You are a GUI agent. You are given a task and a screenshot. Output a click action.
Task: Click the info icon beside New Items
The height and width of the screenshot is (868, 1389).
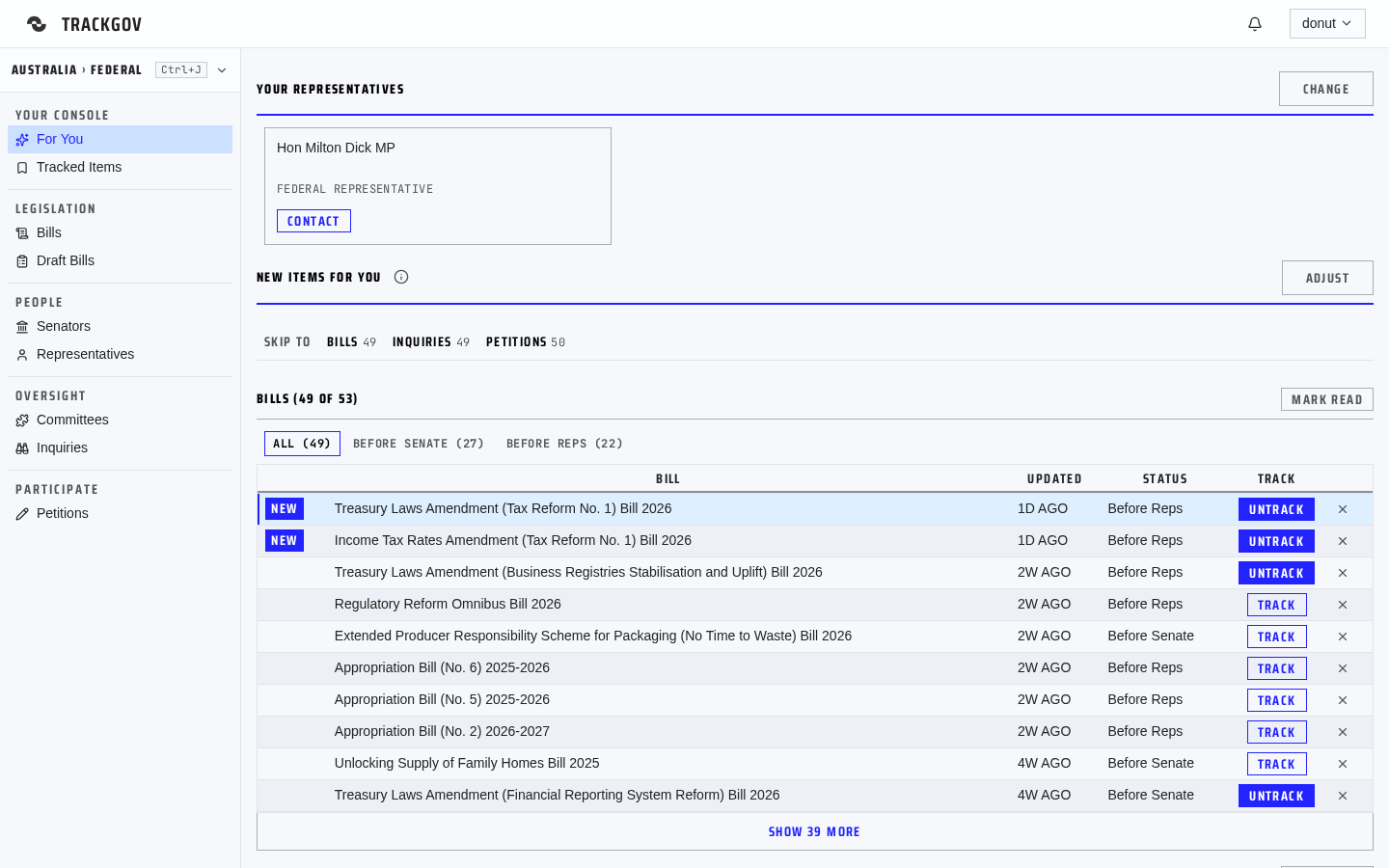[401, 277]
